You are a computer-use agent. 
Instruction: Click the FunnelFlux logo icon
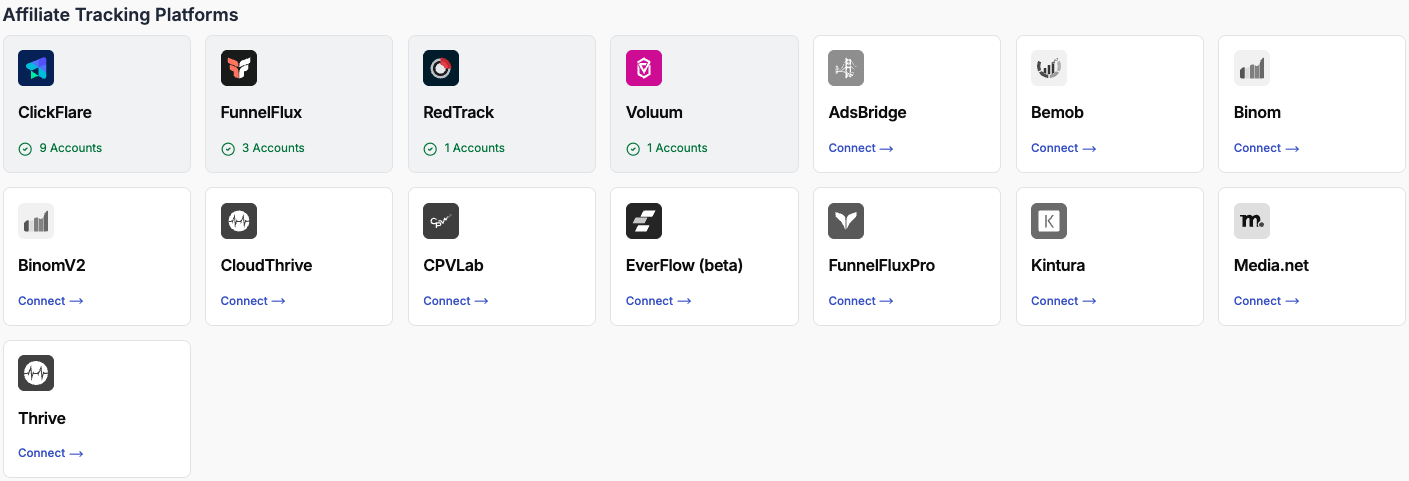point(239,68)
